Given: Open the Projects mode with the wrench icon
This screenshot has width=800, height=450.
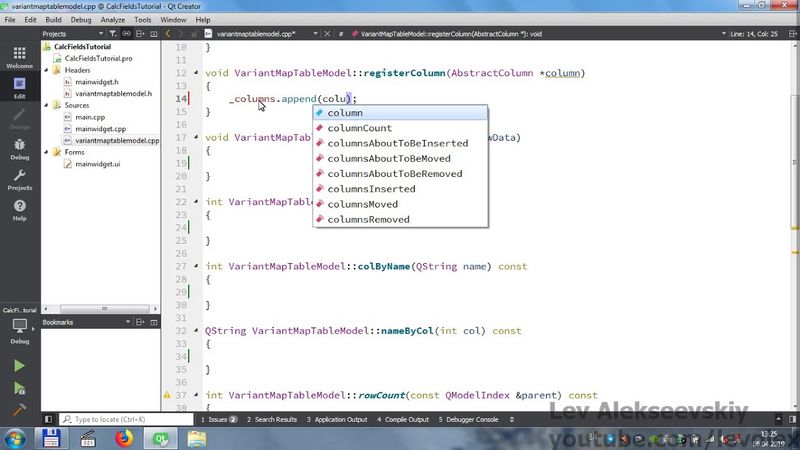Looking at the screenshot, I should click(19, 179).
